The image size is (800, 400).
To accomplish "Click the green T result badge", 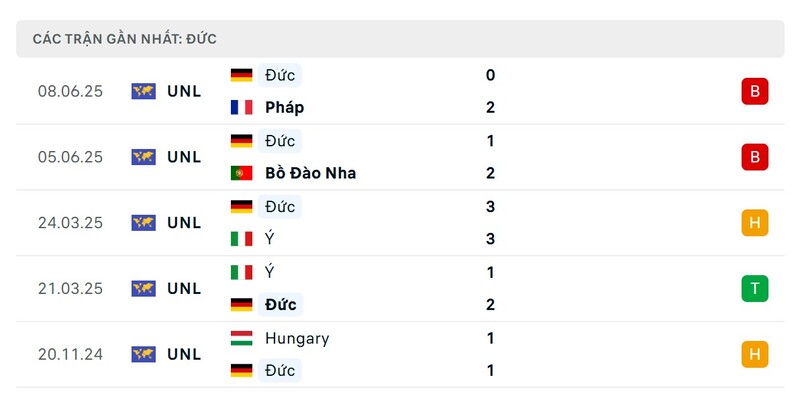I will click(755, 289).
